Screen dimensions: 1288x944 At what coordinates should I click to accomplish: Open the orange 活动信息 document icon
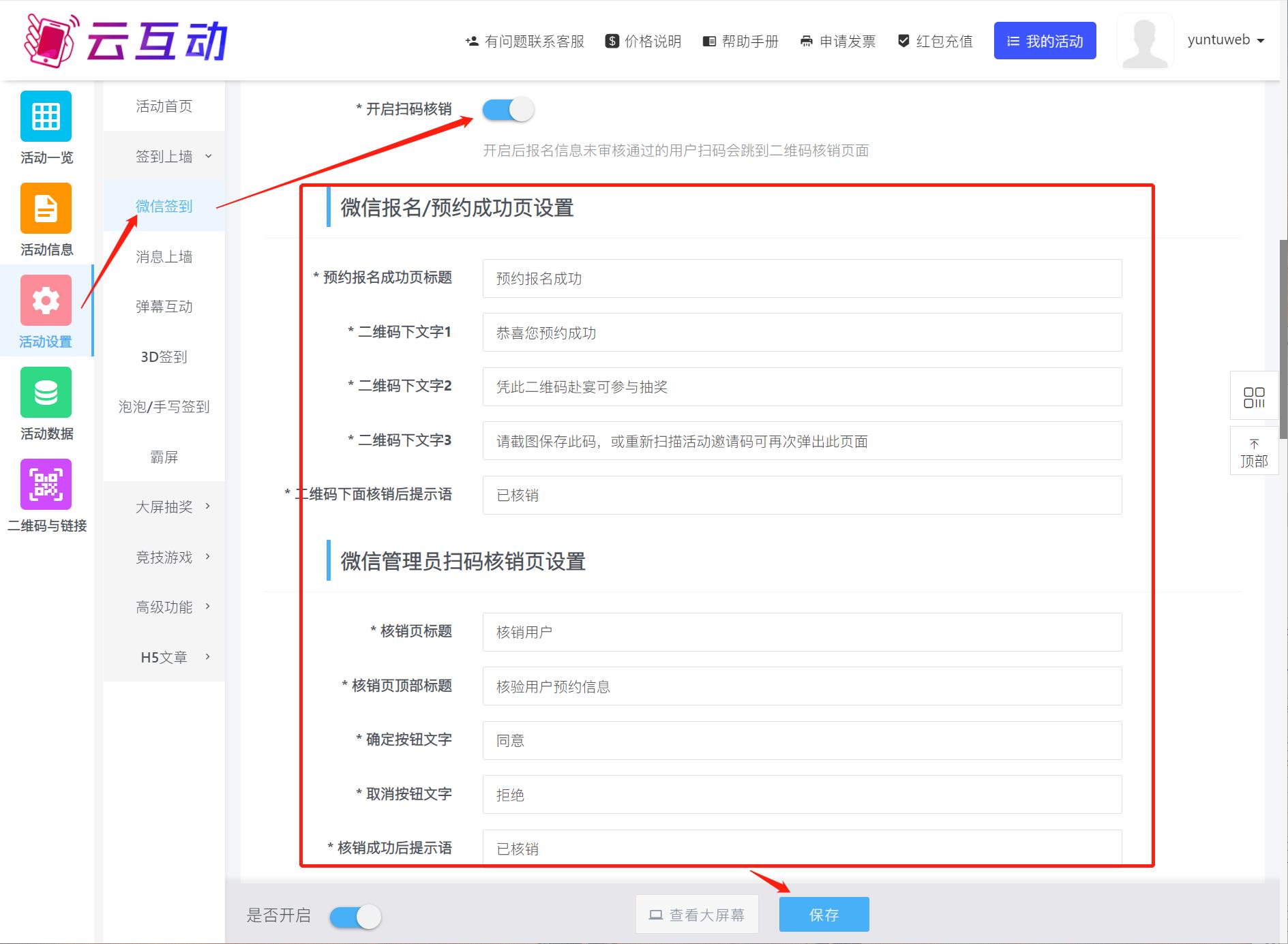point(46,209)
